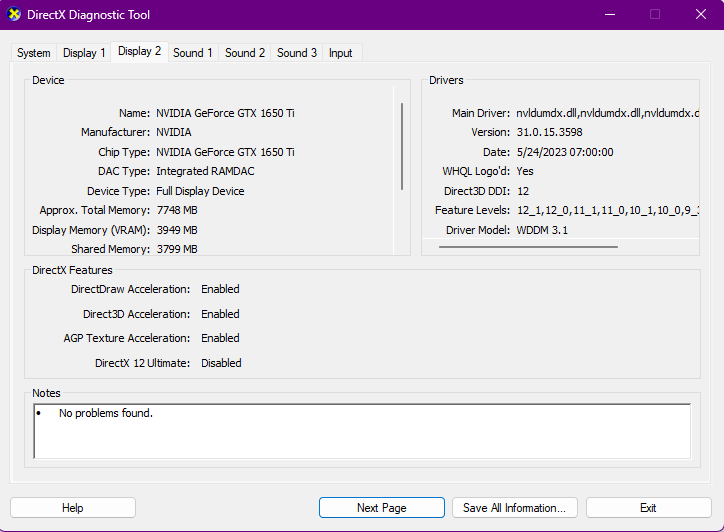Click the AGP Texture Acceleration Enabled value
Image resolution: width=724 pixels, height=532 pixels.
pyautogui.click(x=220, y=338)
